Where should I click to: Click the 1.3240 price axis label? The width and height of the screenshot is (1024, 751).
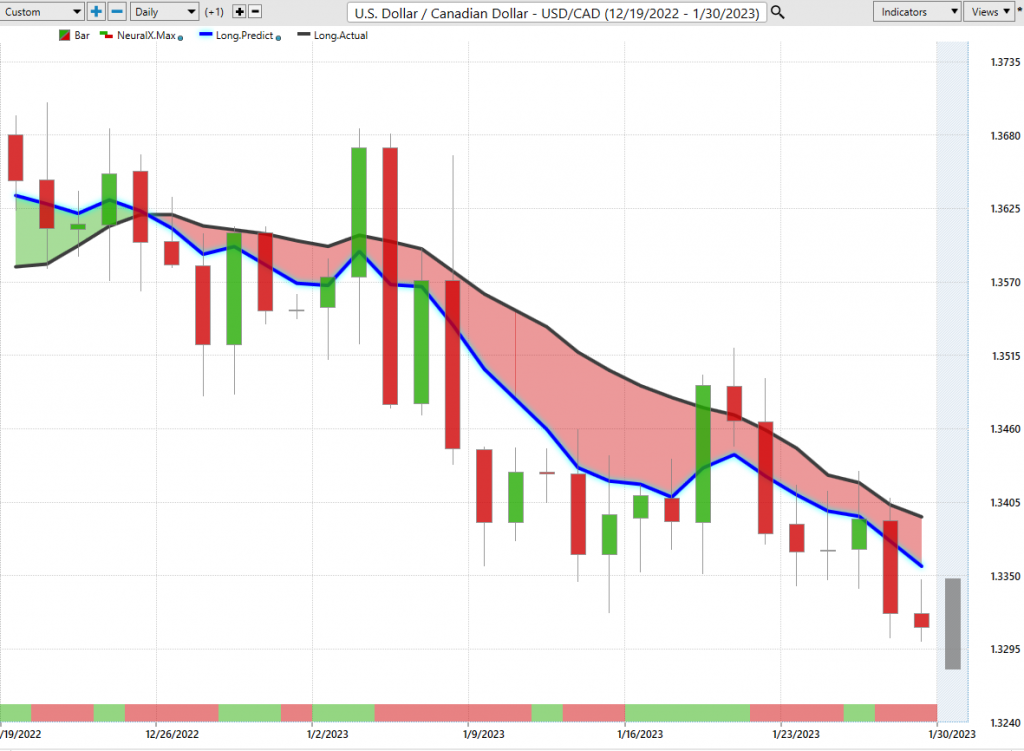(1005, 723)
